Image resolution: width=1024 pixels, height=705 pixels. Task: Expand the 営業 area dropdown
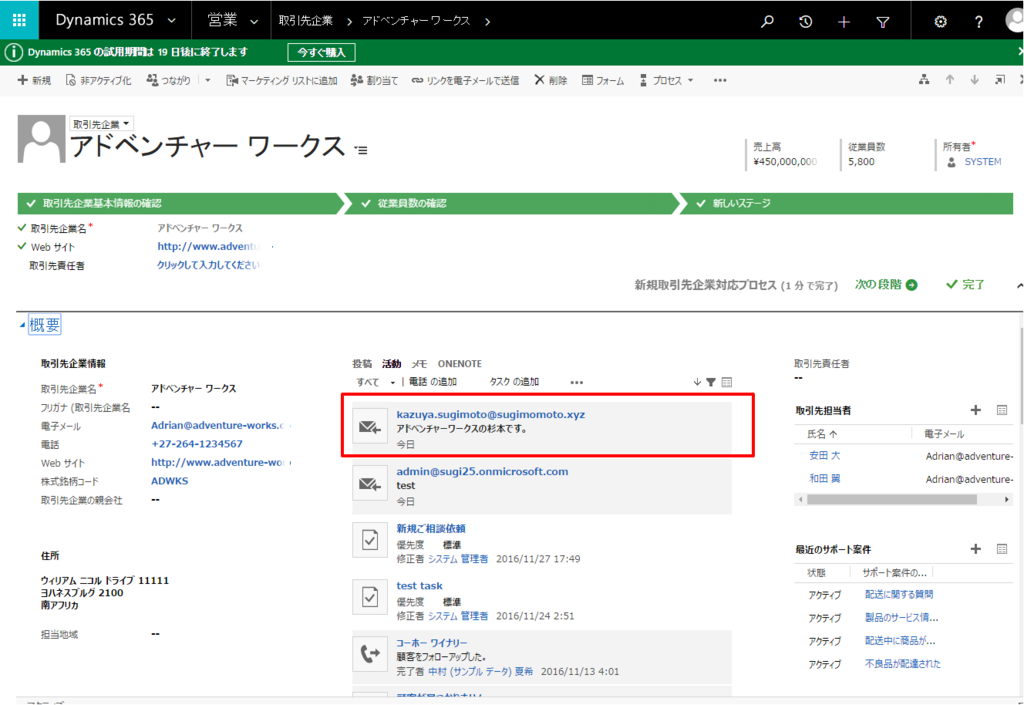[x=254, y=22]
